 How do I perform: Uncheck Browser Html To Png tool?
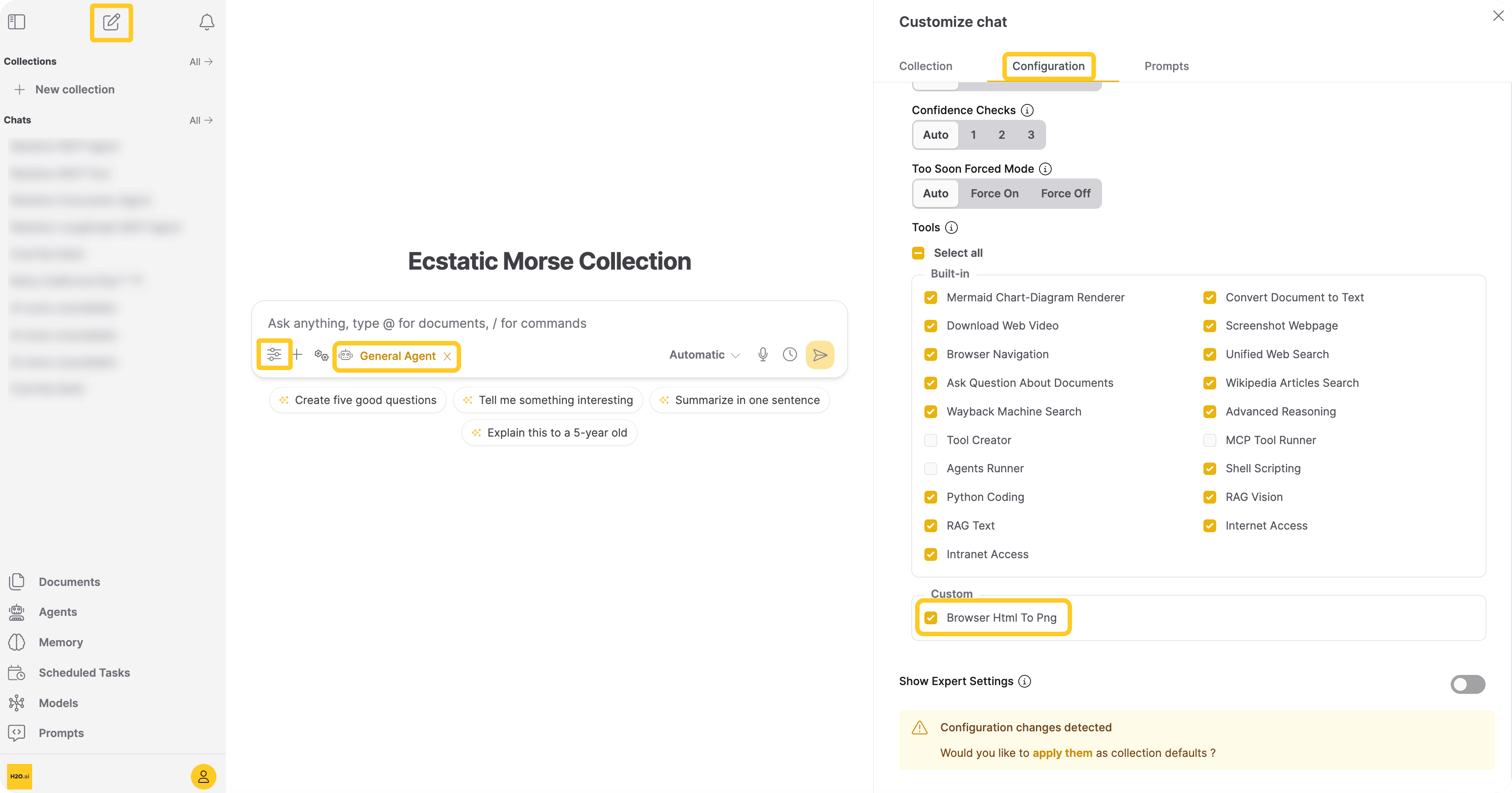click(930, 618)
